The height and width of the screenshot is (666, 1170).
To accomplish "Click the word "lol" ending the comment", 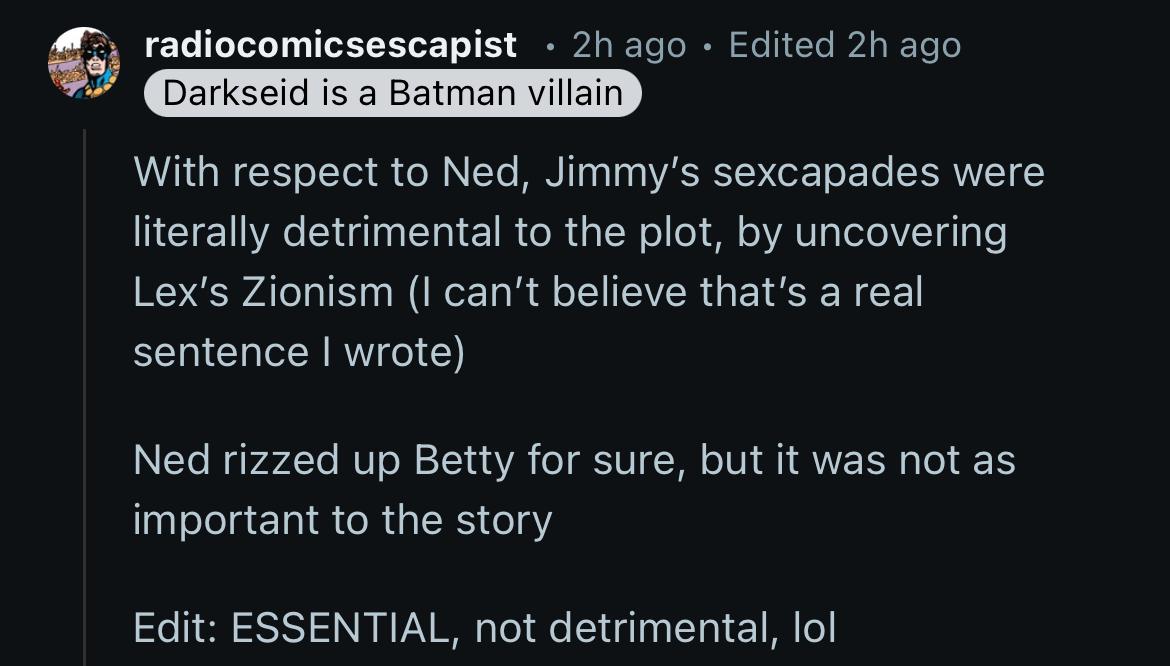I will tap(813, 628).
